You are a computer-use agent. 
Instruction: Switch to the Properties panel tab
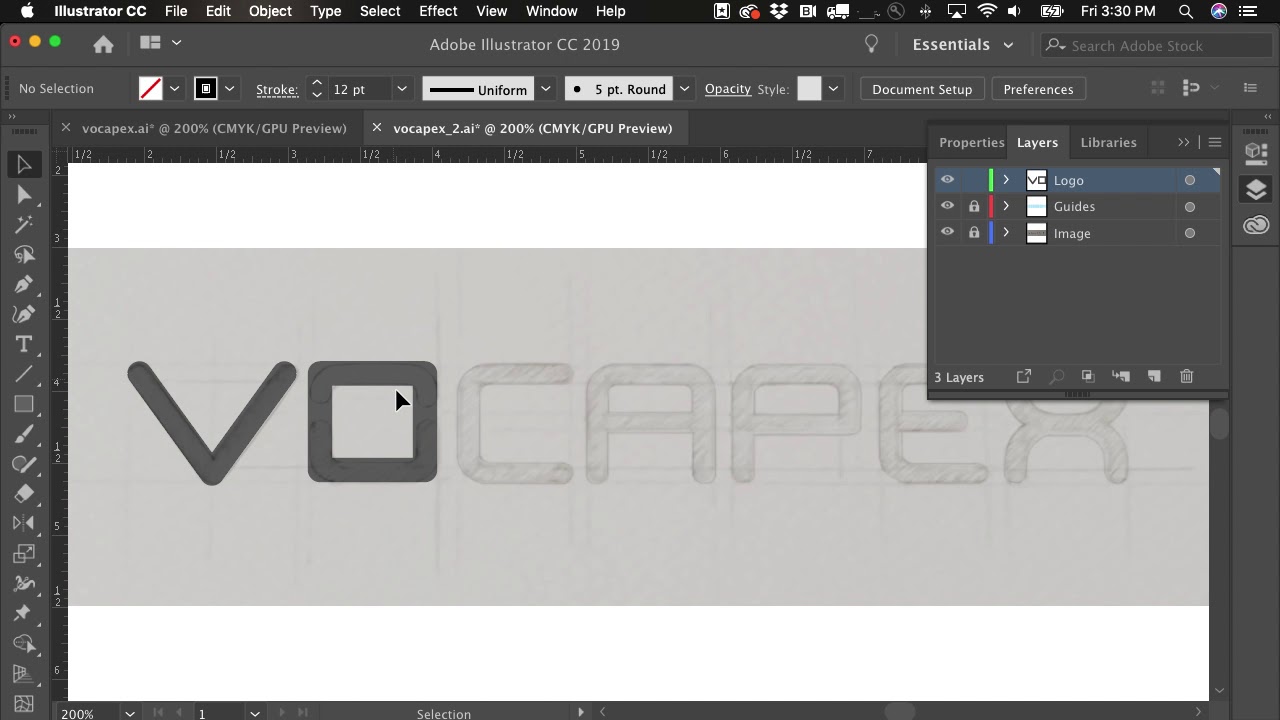(x=971, y=142)
